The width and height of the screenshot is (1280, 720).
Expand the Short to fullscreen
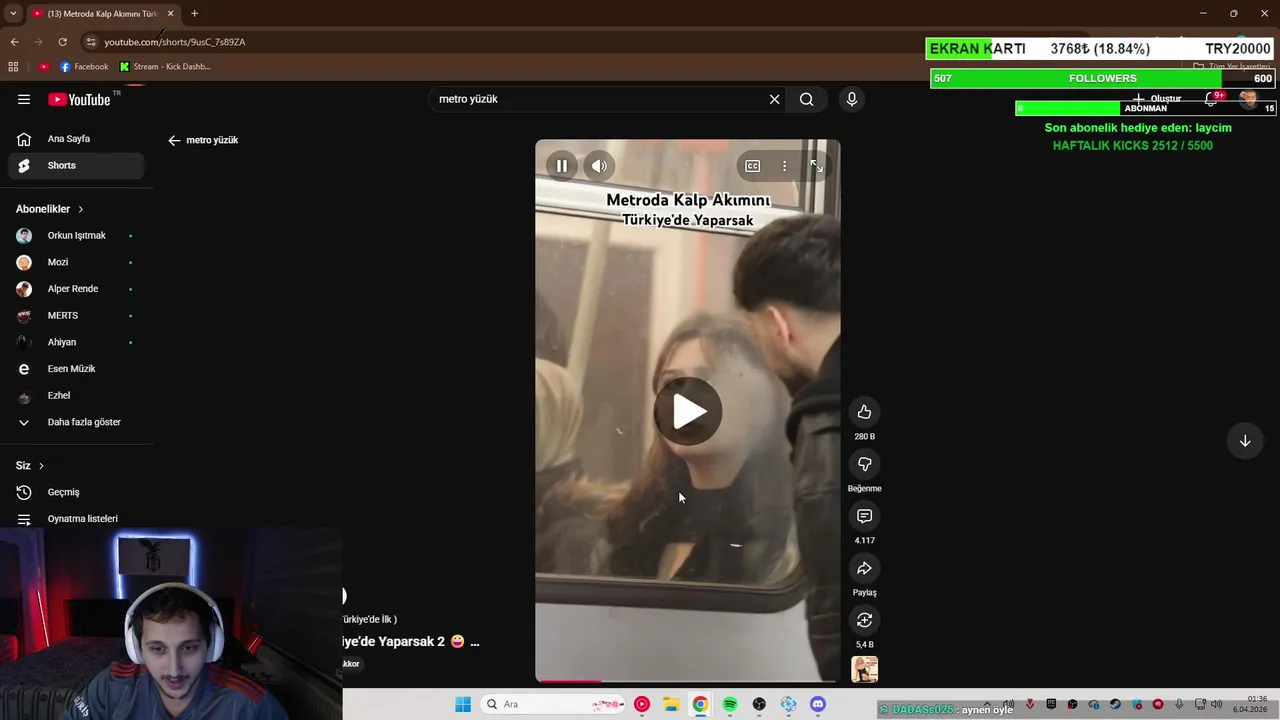(816, 166)
